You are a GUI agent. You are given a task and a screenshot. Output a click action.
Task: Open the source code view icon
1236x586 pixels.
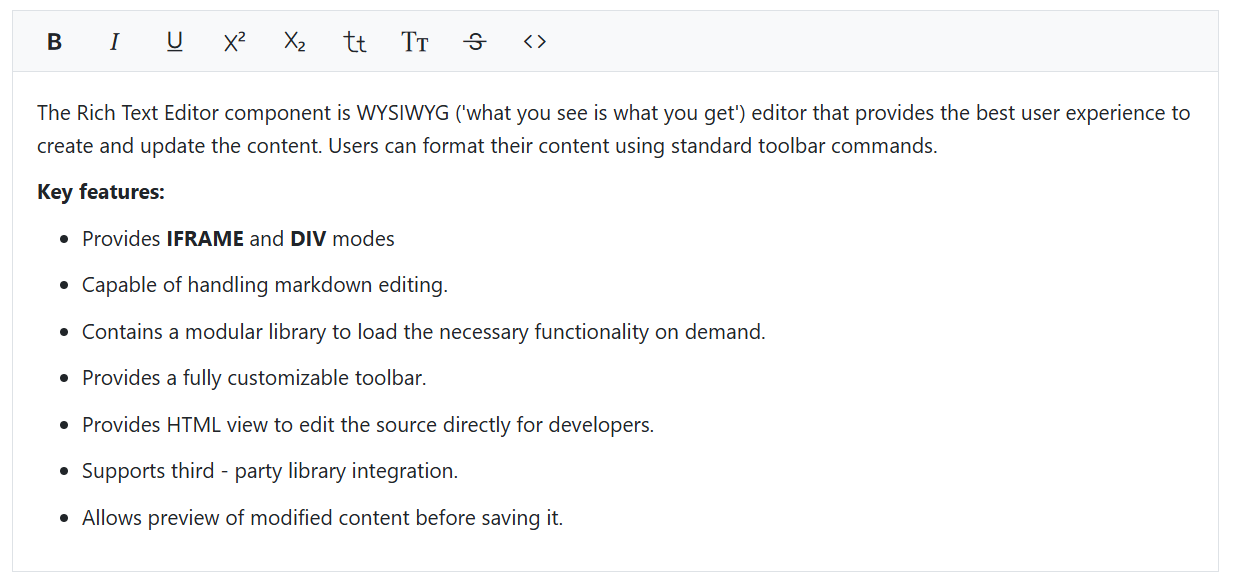tap(534, 41)
